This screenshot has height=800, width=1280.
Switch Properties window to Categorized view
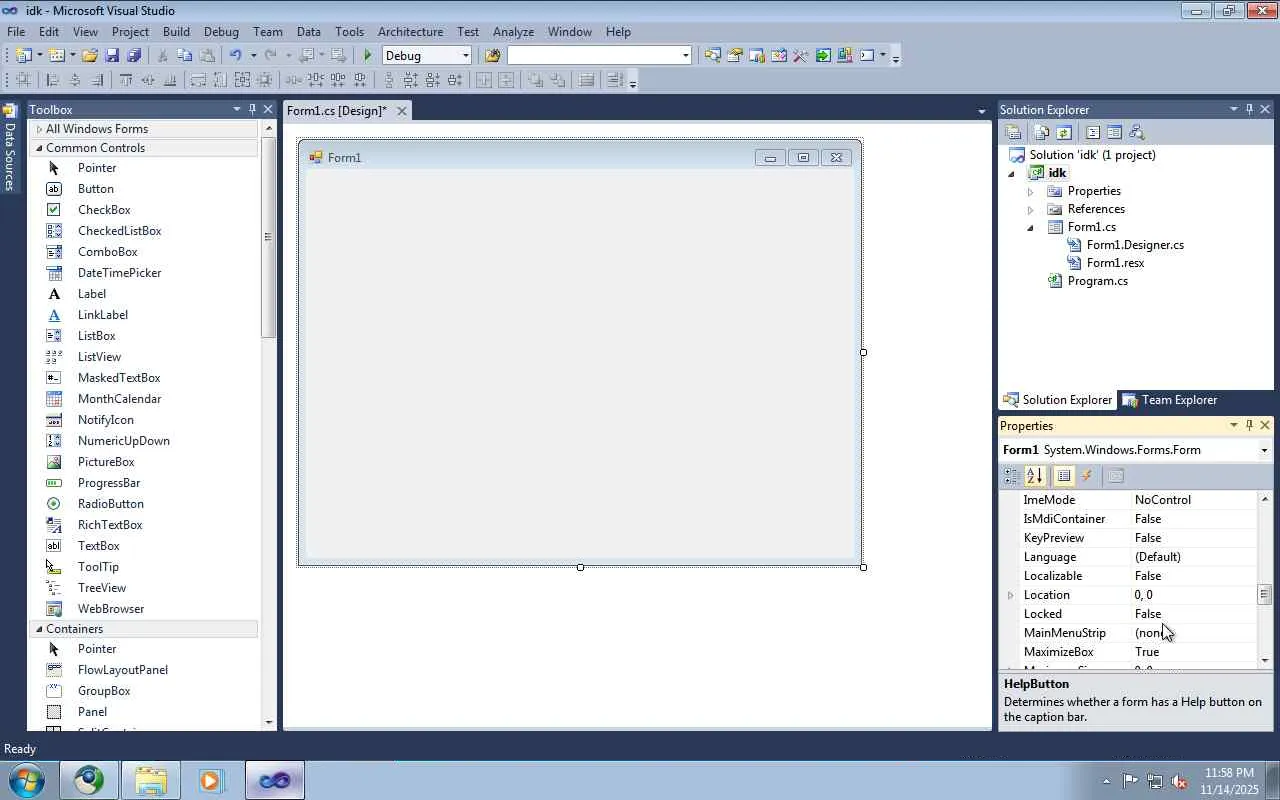(1011, 476)
